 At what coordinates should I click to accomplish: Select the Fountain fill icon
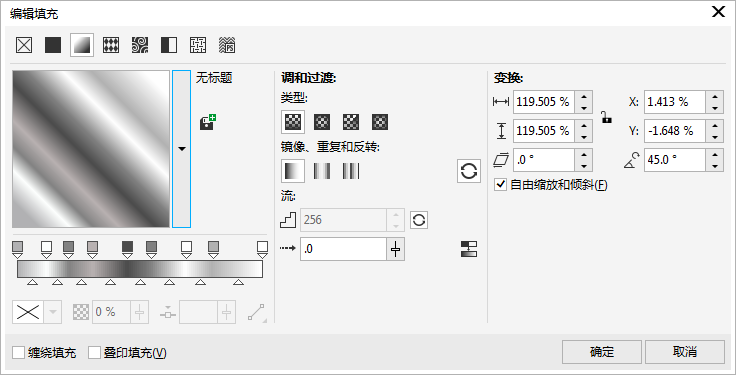tap(82, 45)
